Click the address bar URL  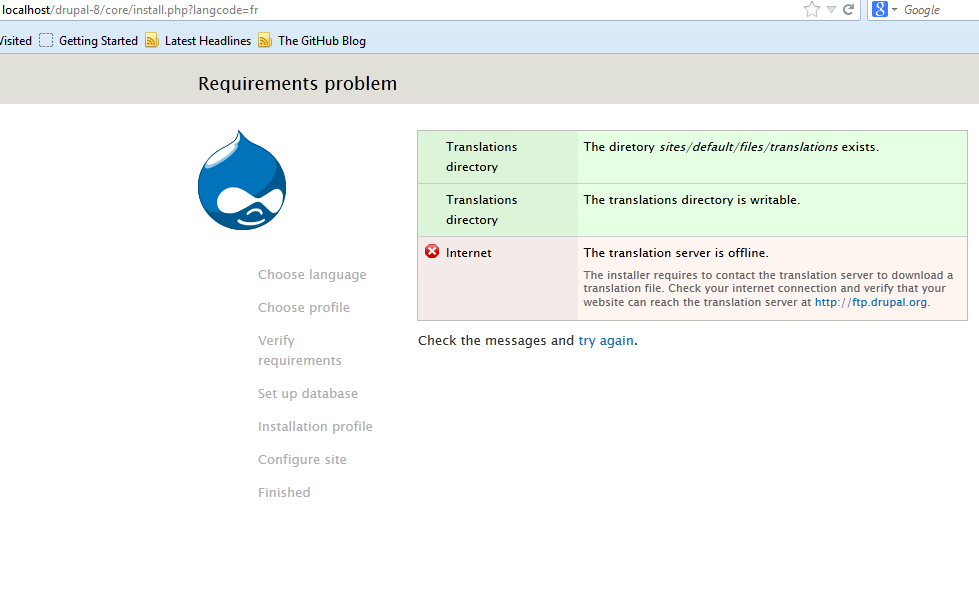click(x=129, y=9)
